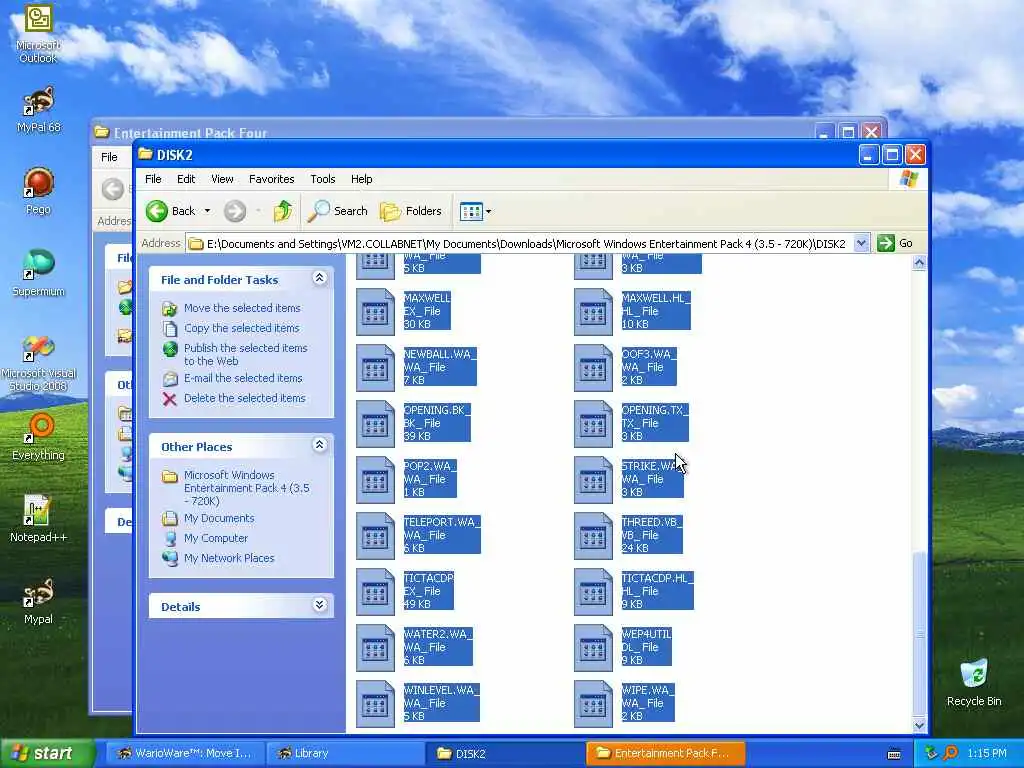Viewport: 1024px width, 768px height.
Task: Select the OPENING.TX_ file icon
Action: (593, 424)
